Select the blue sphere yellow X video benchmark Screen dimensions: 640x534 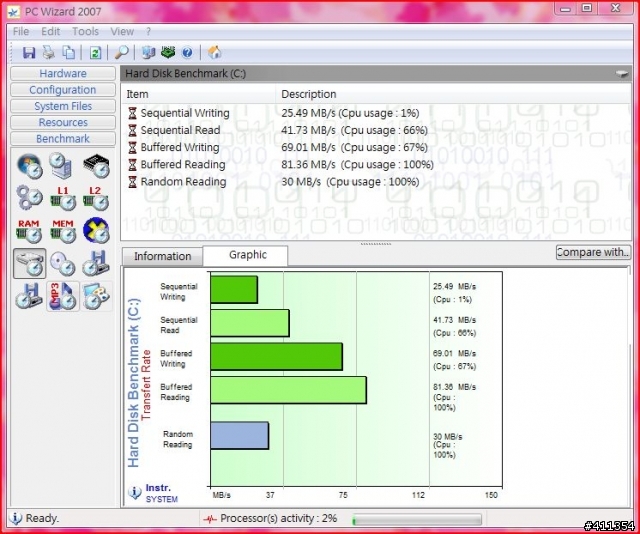tap(96, 231)
